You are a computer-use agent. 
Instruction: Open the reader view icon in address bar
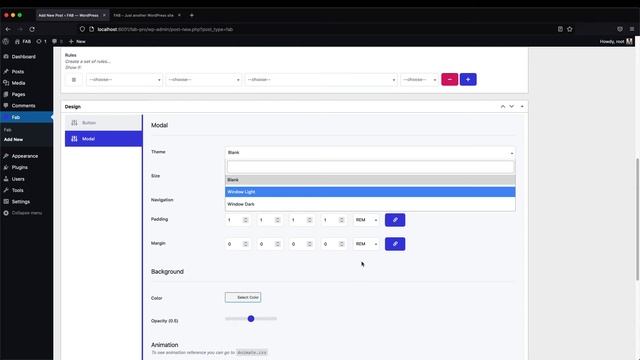pos(560,29)
